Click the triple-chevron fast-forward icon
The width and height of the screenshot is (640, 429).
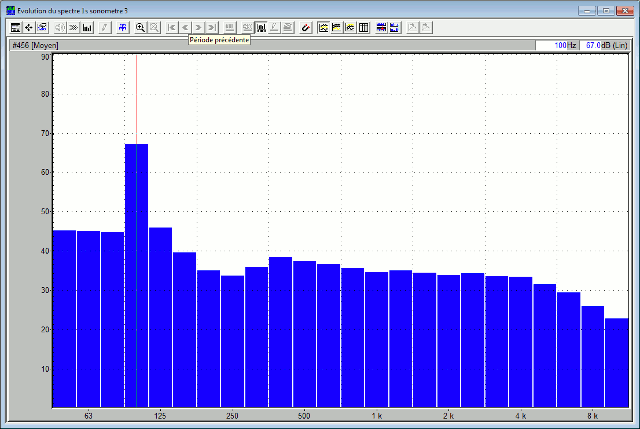point(73,27)
